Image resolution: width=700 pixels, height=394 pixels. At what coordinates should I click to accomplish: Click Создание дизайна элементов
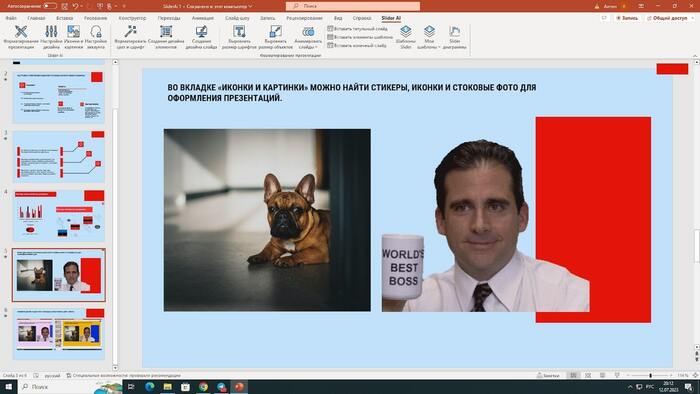pyautogui.click(x=166, y=37)
